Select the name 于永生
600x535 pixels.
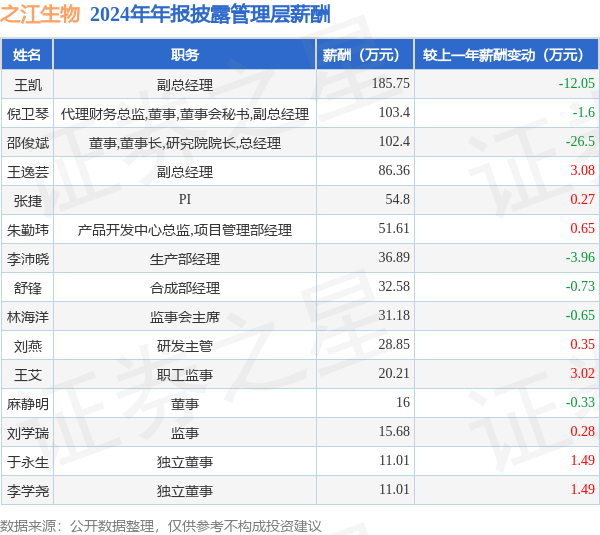coord(28,462)
